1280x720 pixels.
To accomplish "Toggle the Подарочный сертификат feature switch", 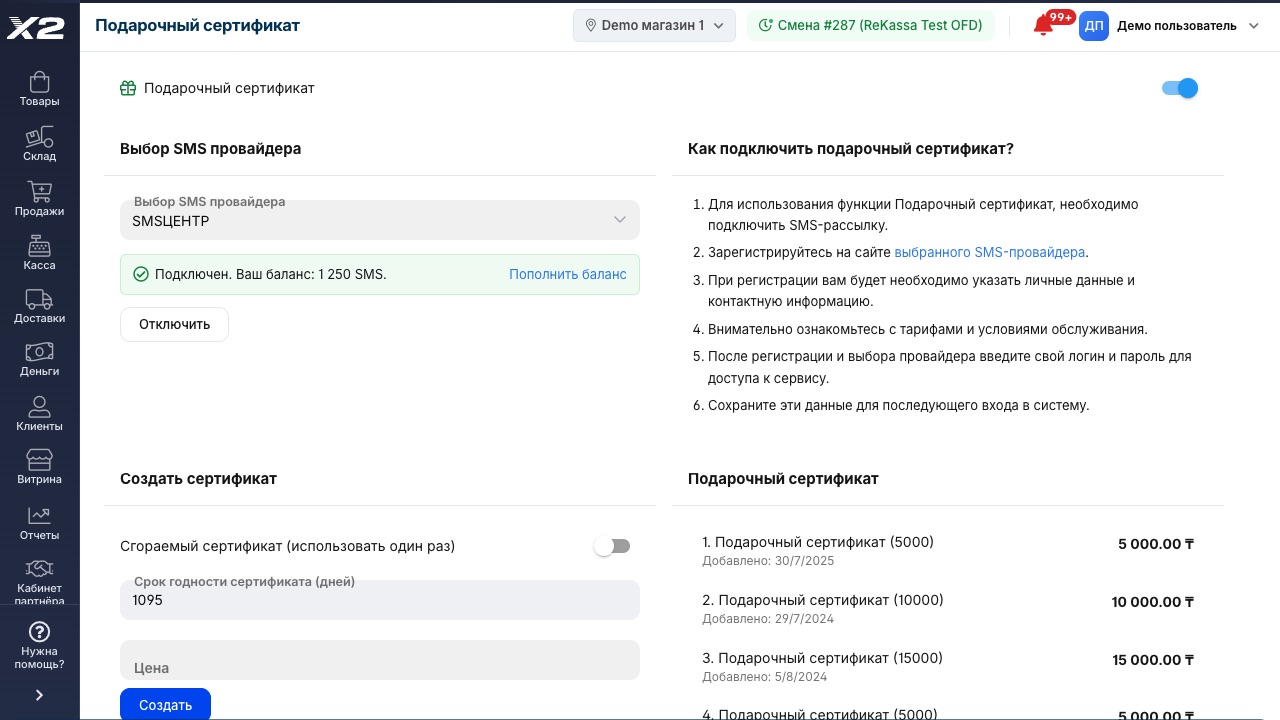I will click(x=1180, y=88).
